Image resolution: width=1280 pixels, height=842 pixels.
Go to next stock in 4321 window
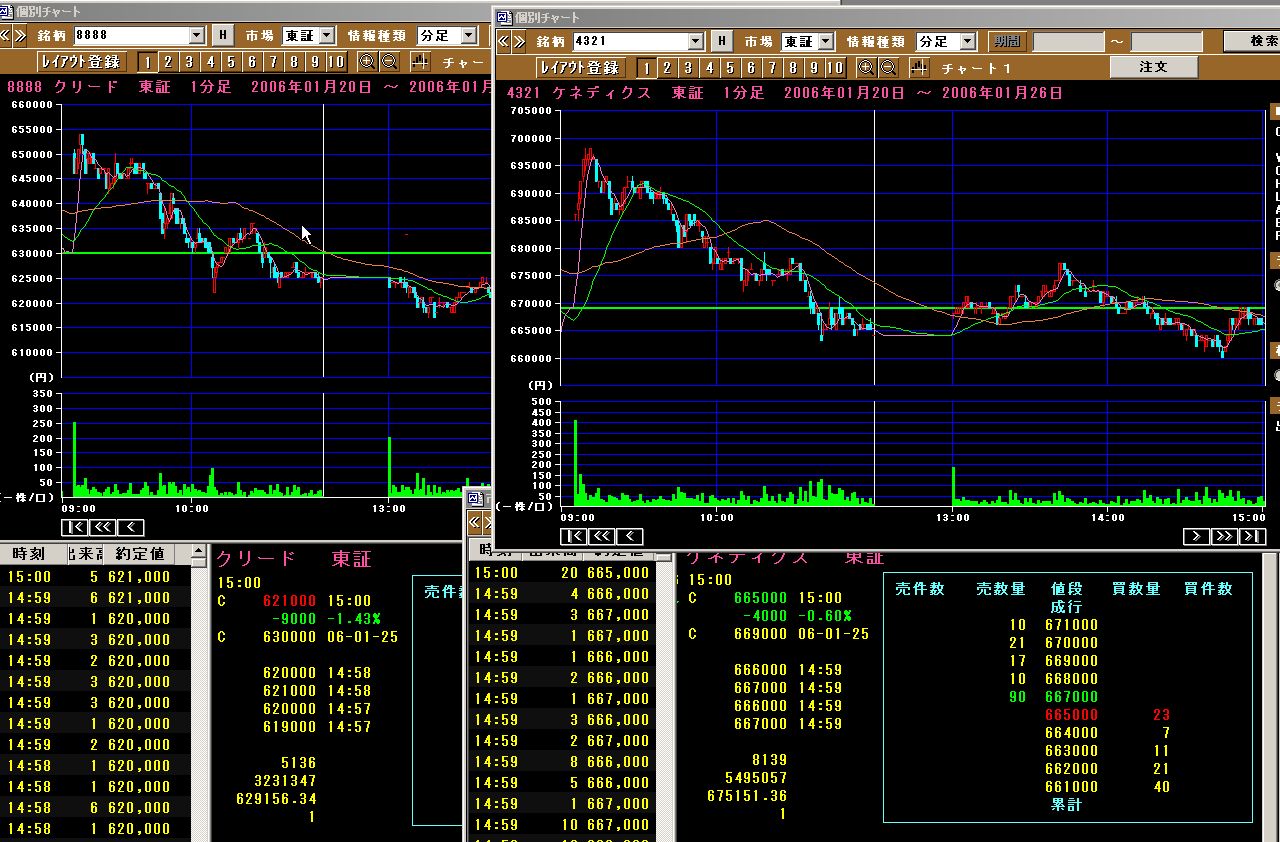click(x=518, y=41)
